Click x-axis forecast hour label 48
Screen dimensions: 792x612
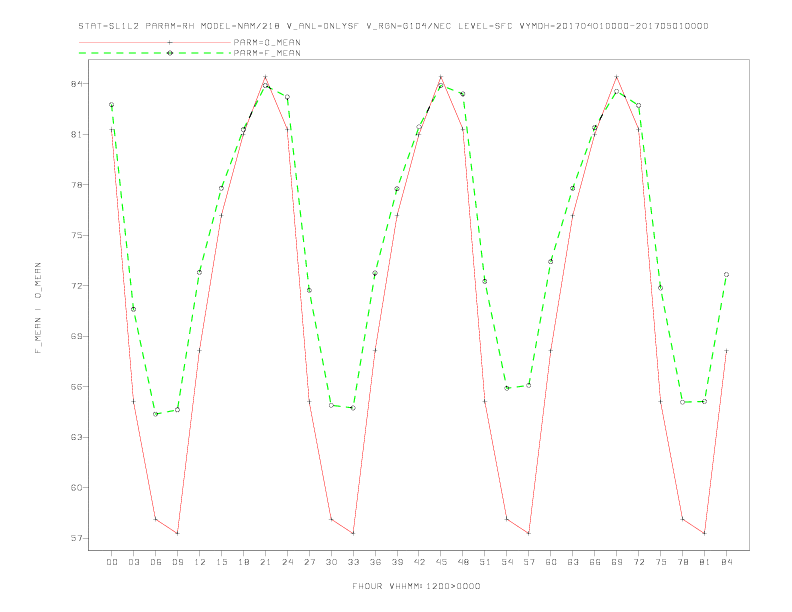point(463,562)
